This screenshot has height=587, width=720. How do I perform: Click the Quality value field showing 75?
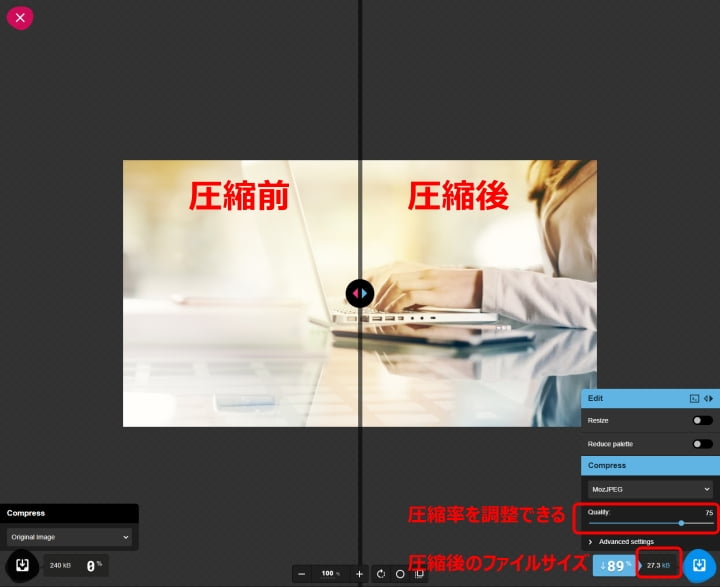[x=708, y=512]
